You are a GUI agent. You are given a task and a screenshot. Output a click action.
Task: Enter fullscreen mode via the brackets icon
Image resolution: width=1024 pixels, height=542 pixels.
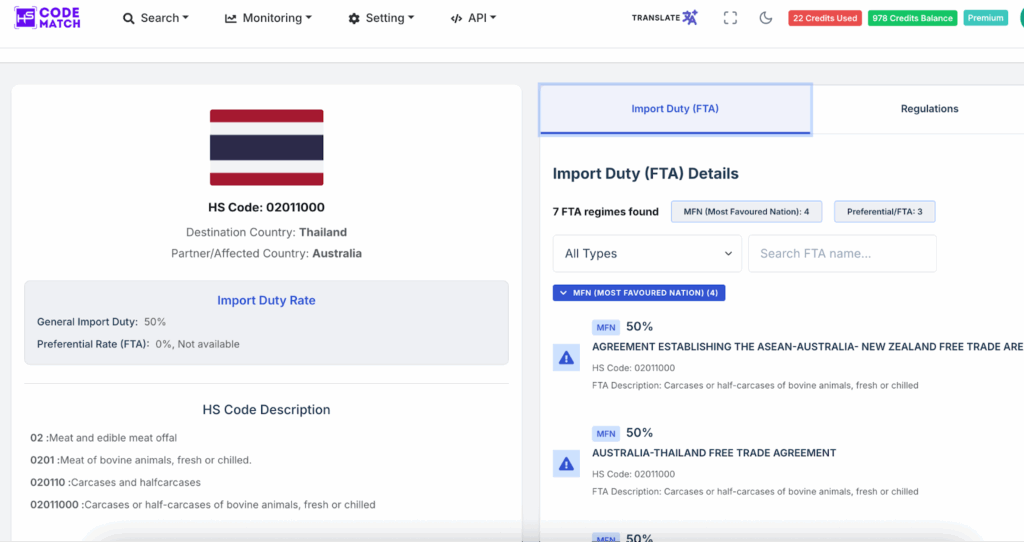(730, 18)
